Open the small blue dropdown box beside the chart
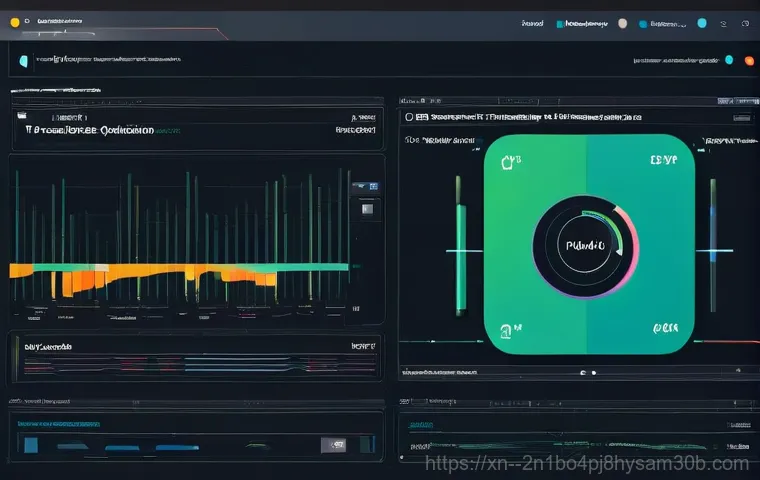Image resolution: width=760 pixels, height=480 pixels. [x=365, y=186]
